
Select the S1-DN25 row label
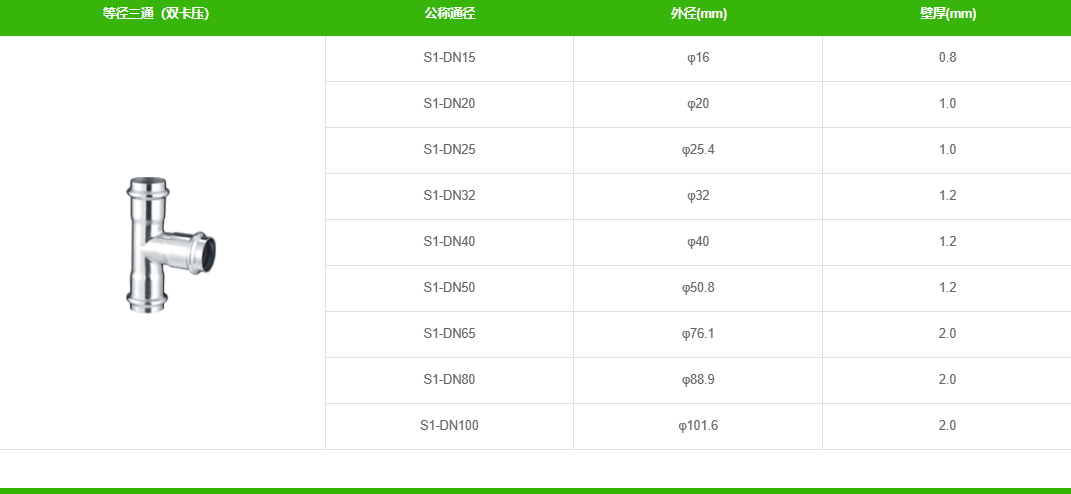pos(449,150)
